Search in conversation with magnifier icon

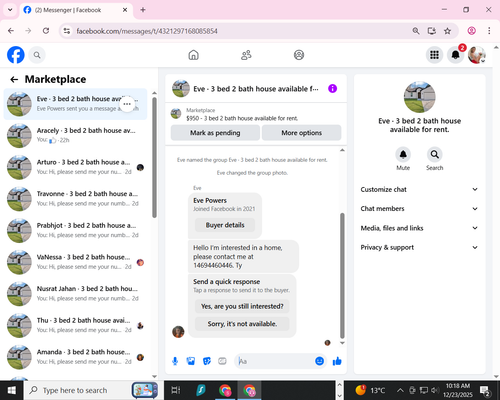point(434,154)
